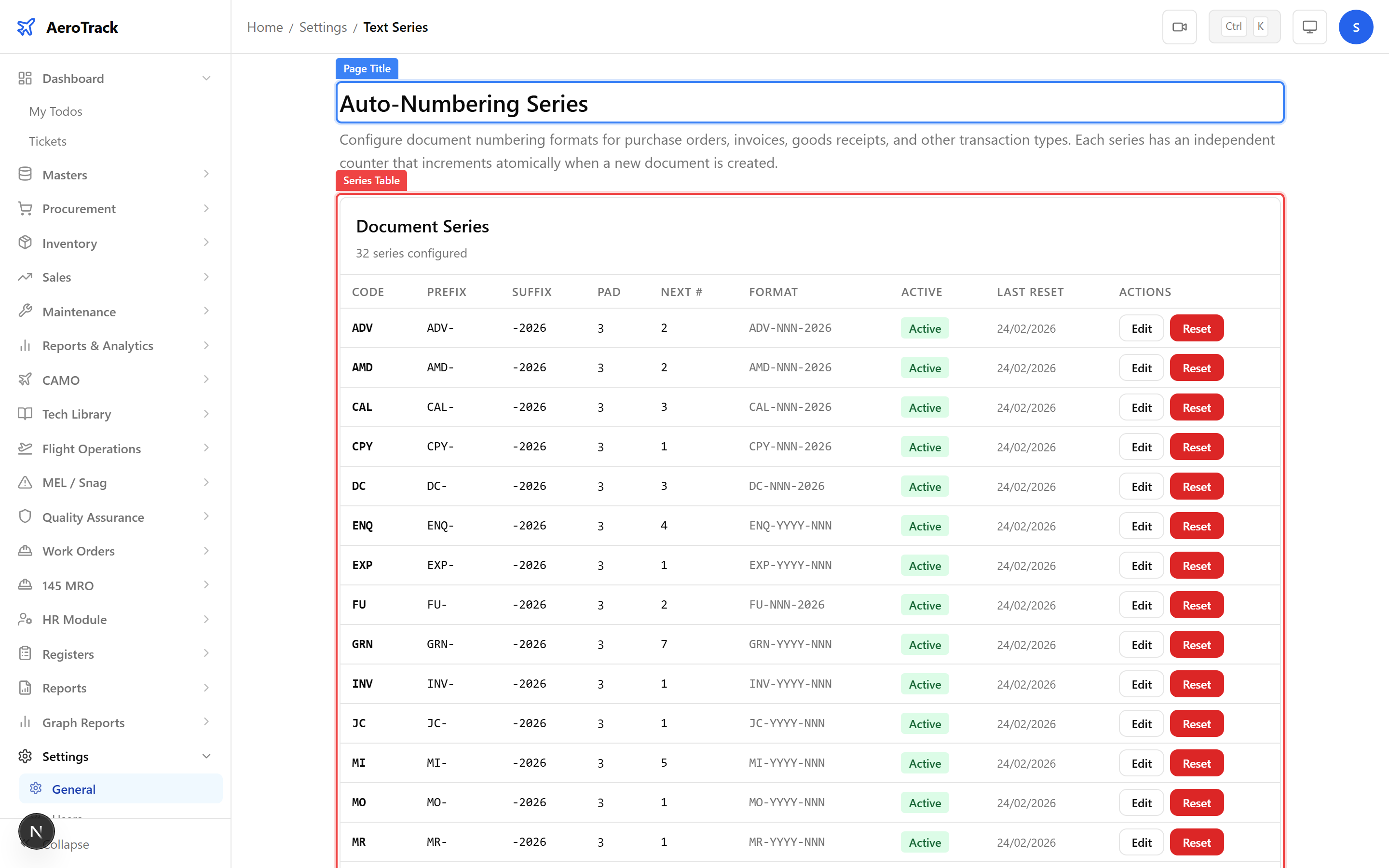Viewport: 1389px width, 868px height.
Task: Toggle Active status on the GRN series row
Action: point(924,644)
